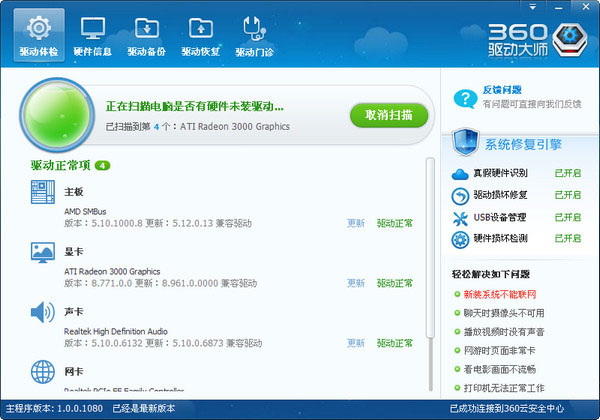Click the USB设备管理 tools icon
Image resolution: width=600 pixels, height=420 pixels.
(460, 218)
